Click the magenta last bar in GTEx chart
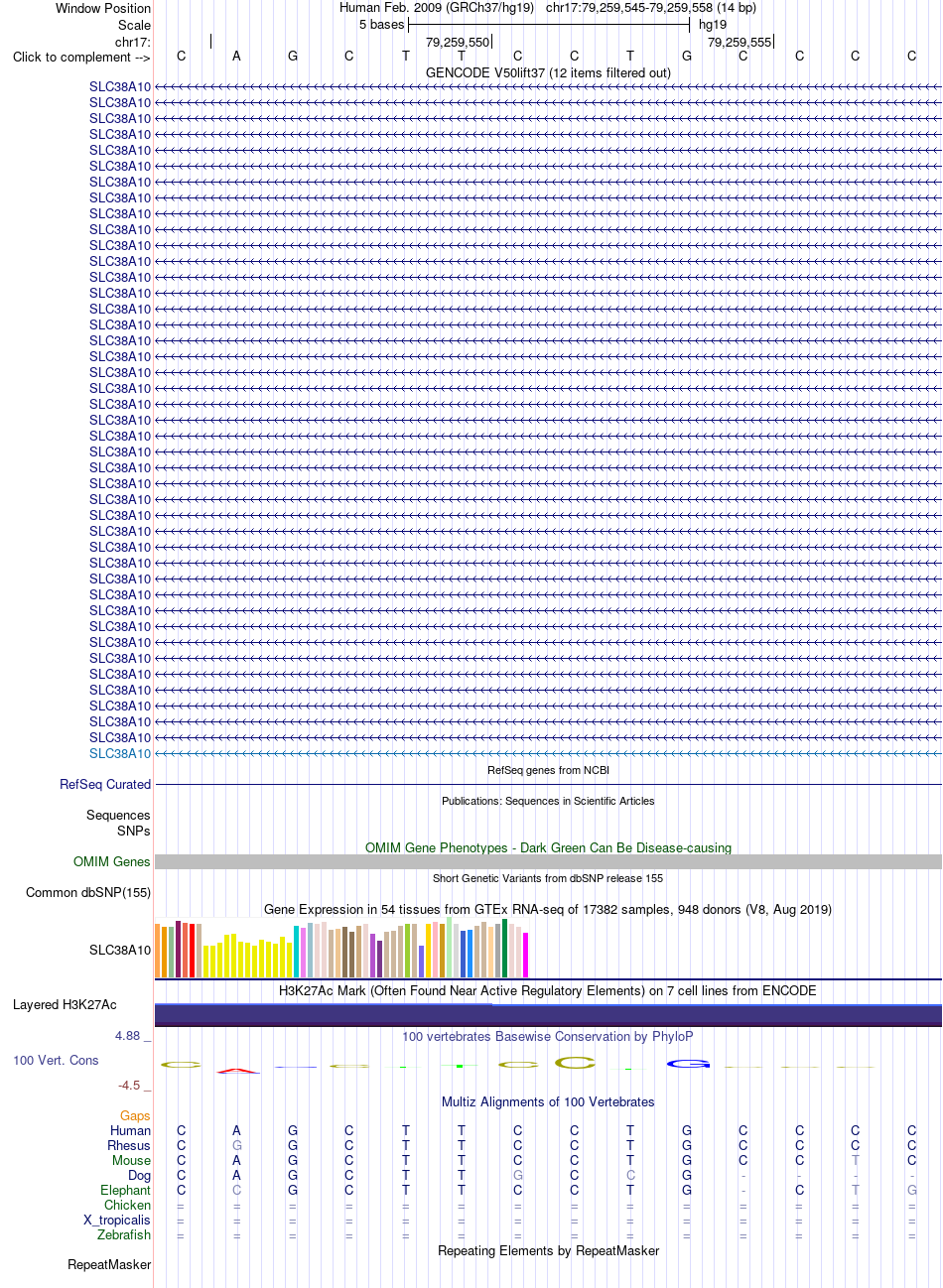 click(x=526, y=955)
